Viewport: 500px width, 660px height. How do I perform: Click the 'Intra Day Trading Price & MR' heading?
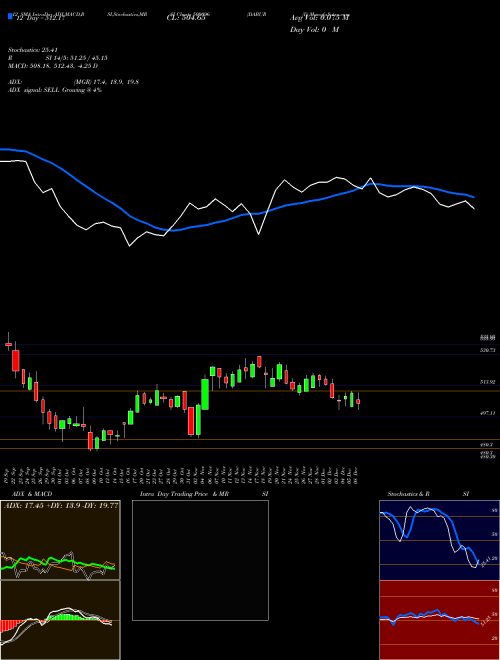click(184, 494)
